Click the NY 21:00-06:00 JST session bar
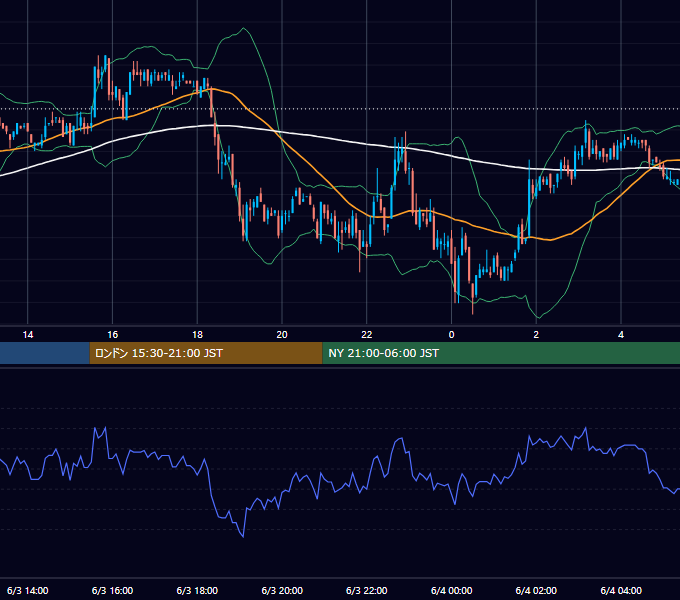The image size is (680, 600). point(501,353)
